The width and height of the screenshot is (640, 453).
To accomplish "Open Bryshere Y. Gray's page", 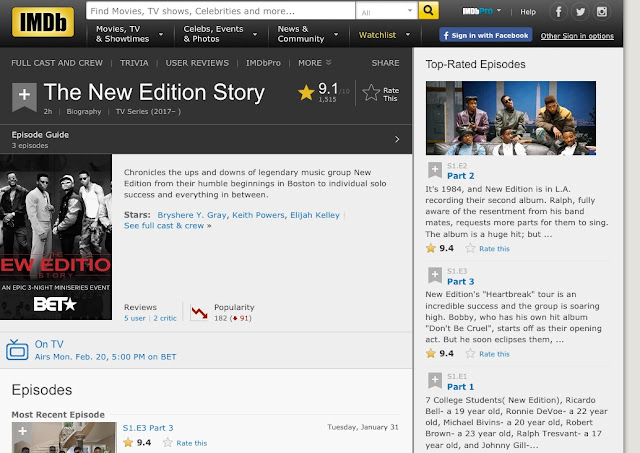I will tap(192, 215).
